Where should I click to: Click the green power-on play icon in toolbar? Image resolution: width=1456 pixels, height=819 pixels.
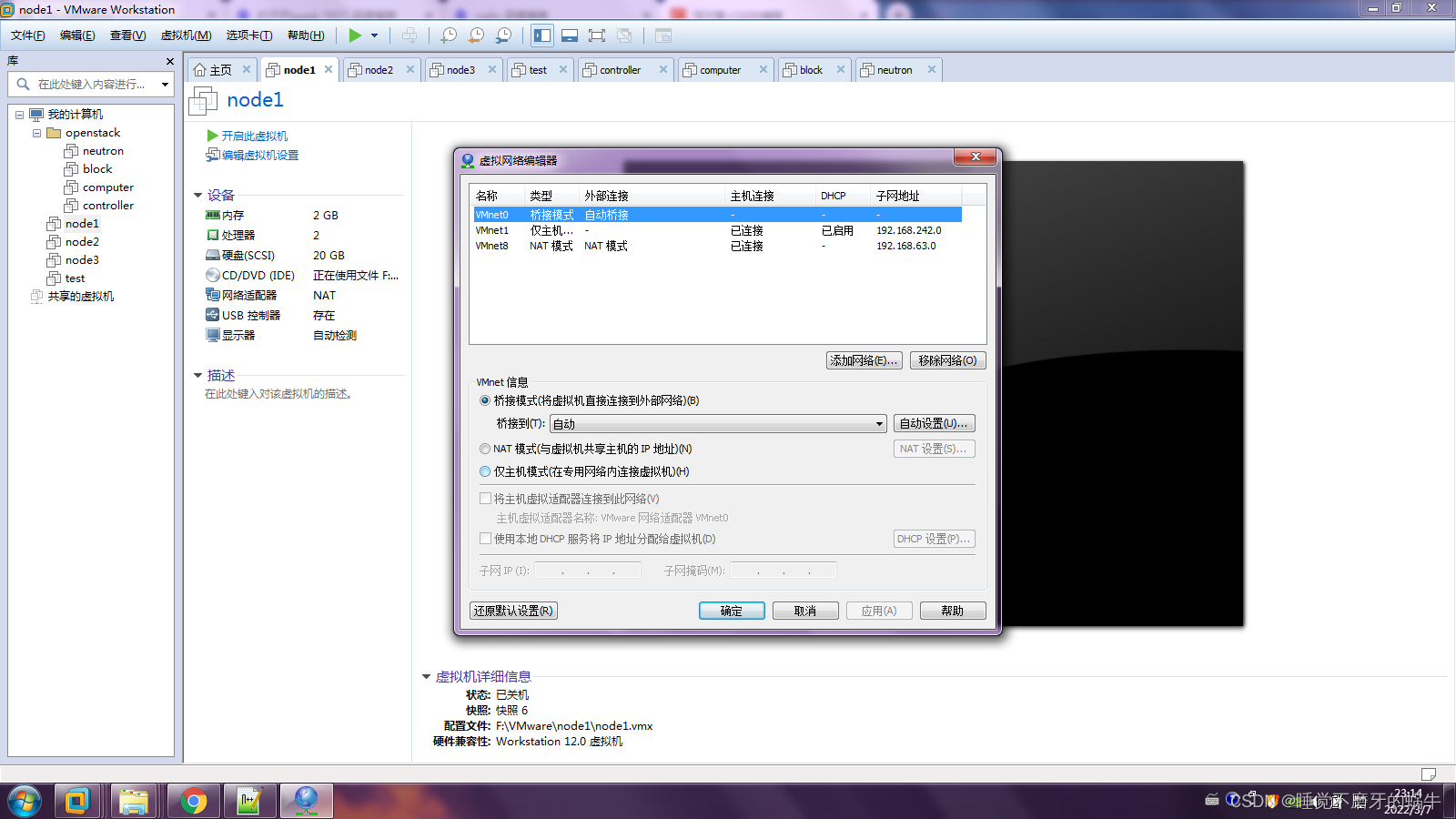tap(355, 35)
